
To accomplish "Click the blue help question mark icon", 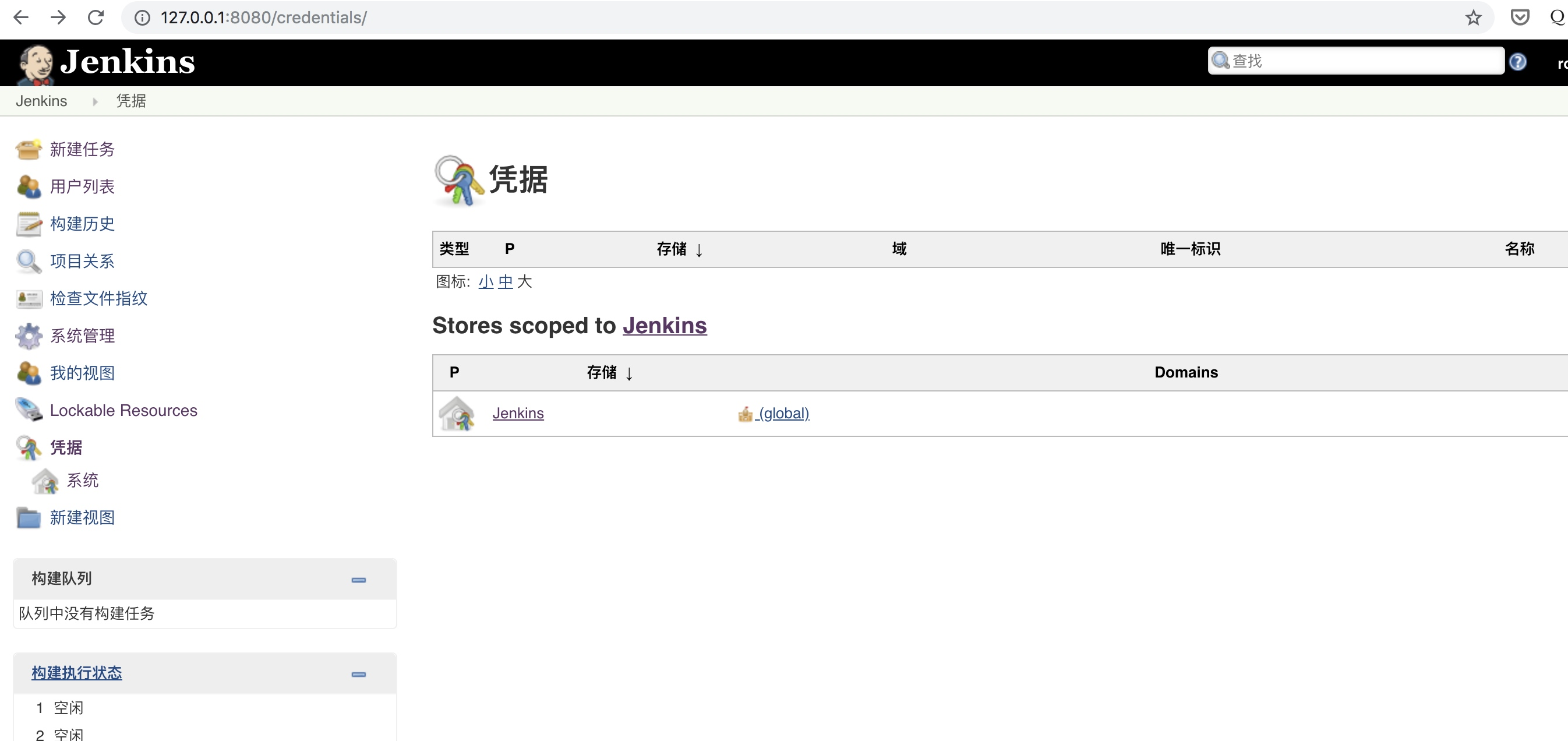I will [1517, 62].
